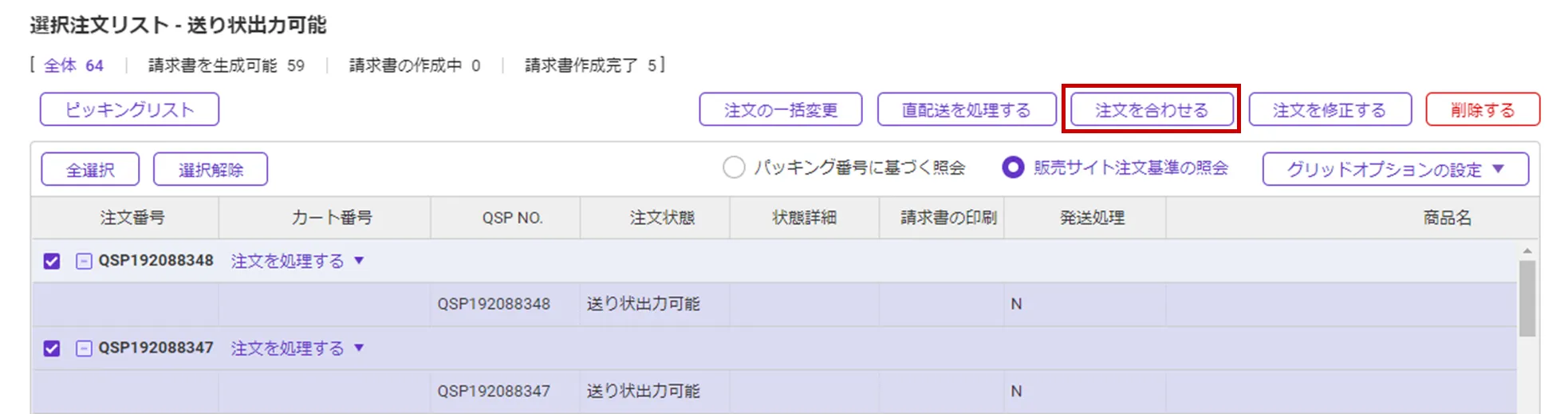
Task: Click 直配送を処理する button
Action: coord(966,110)
